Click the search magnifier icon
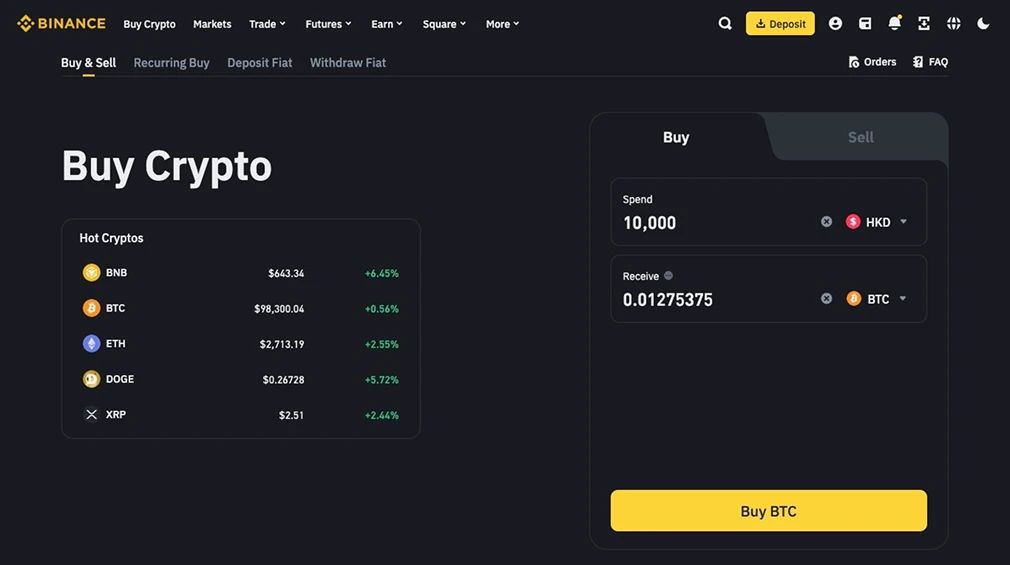The width and height of the screenshot is (1010, 565). pyautogui.click(x=725, y=24)
